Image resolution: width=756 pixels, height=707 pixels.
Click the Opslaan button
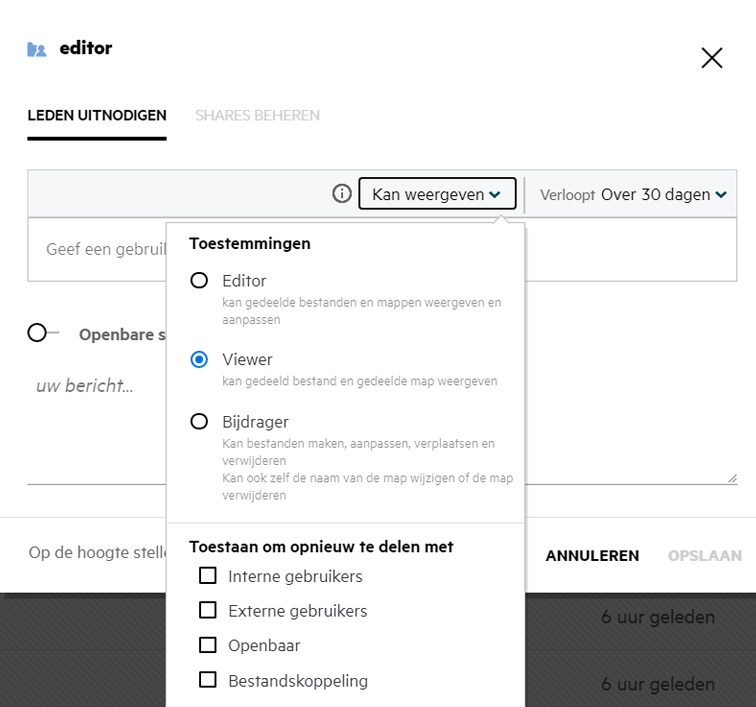(x=704, y=556)
